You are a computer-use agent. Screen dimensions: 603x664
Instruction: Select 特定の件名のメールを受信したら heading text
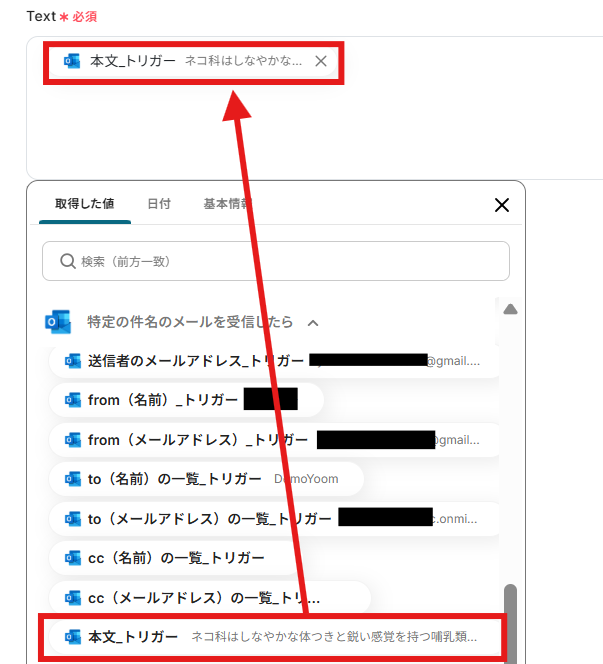coord(190,322)
